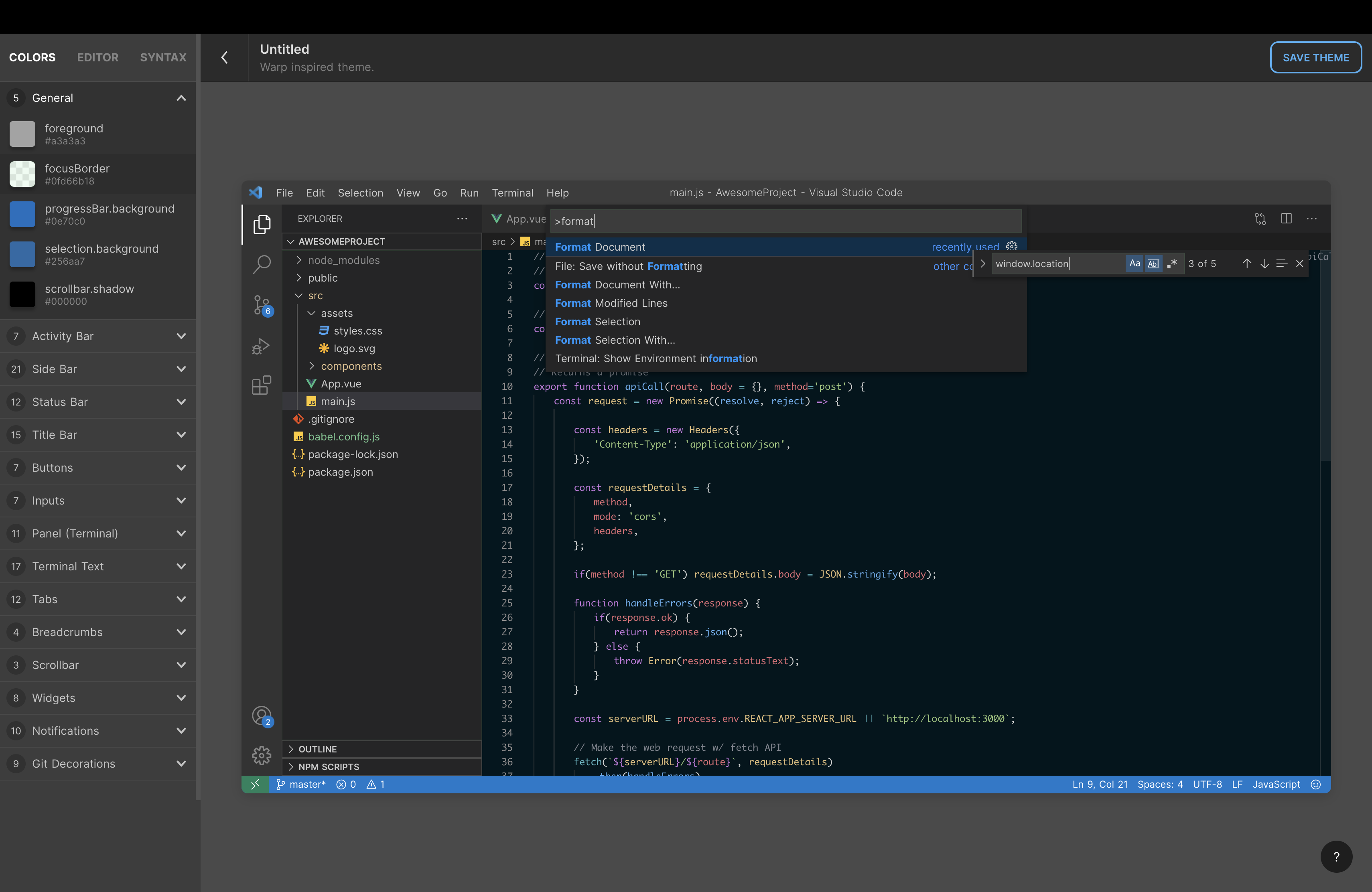The image size is (1372, 892).
Task: Open the Run and Debug icon
Action: [261, 346]
